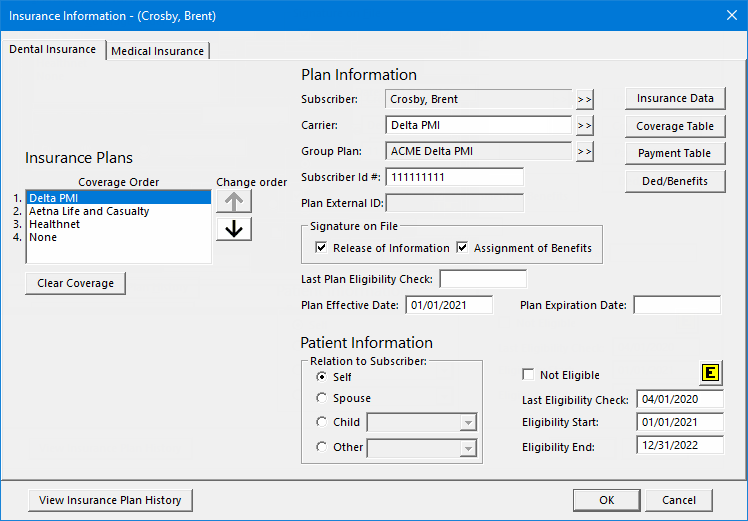
Task: Expand the Other relation dropdown
Action: click(468, 448)
